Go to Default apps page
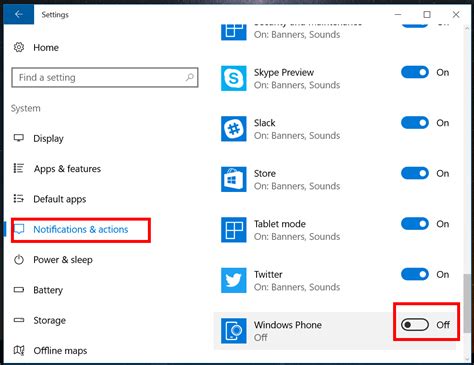474x365 pixels. point(60,199)
